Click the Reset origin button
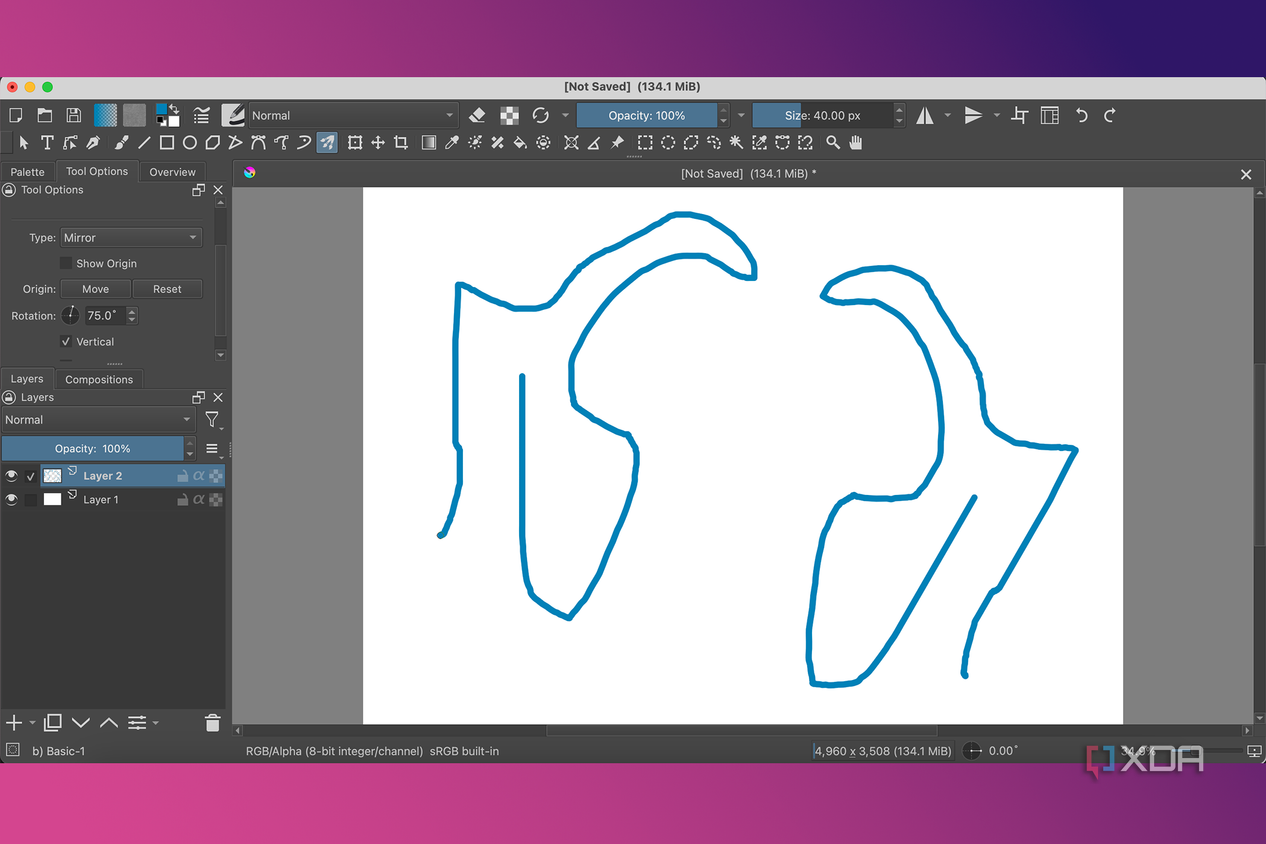This screenshot has width=1266, height=844. pos(167,289)
